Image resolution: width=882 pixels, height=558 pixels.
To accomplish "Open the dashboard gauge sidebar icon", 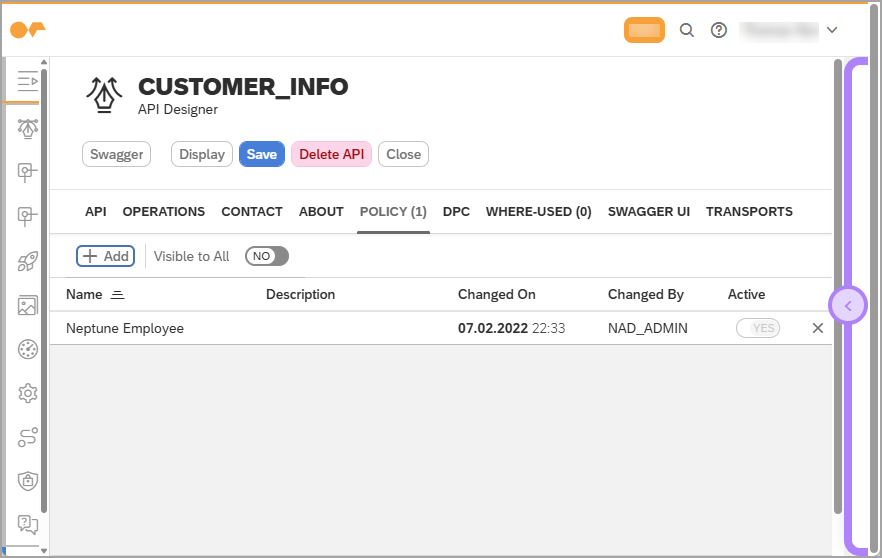I will 28,349.
